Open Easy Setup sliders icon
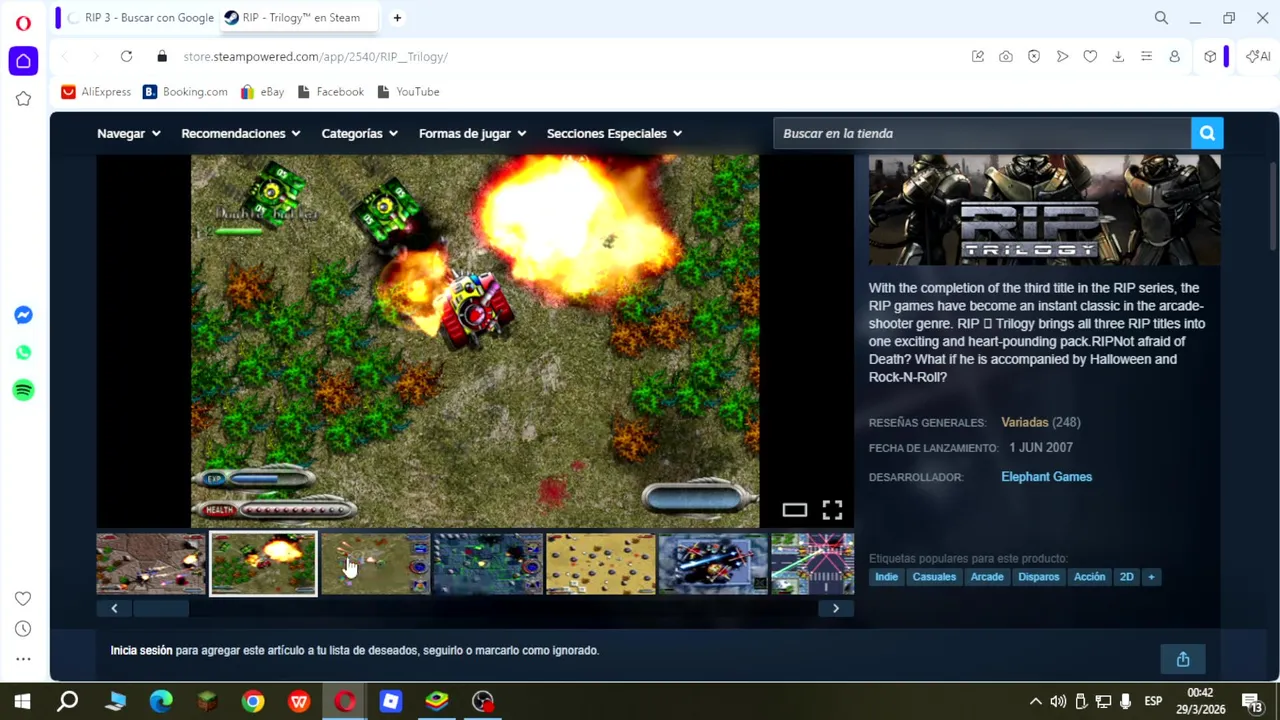 point(1146,56)
